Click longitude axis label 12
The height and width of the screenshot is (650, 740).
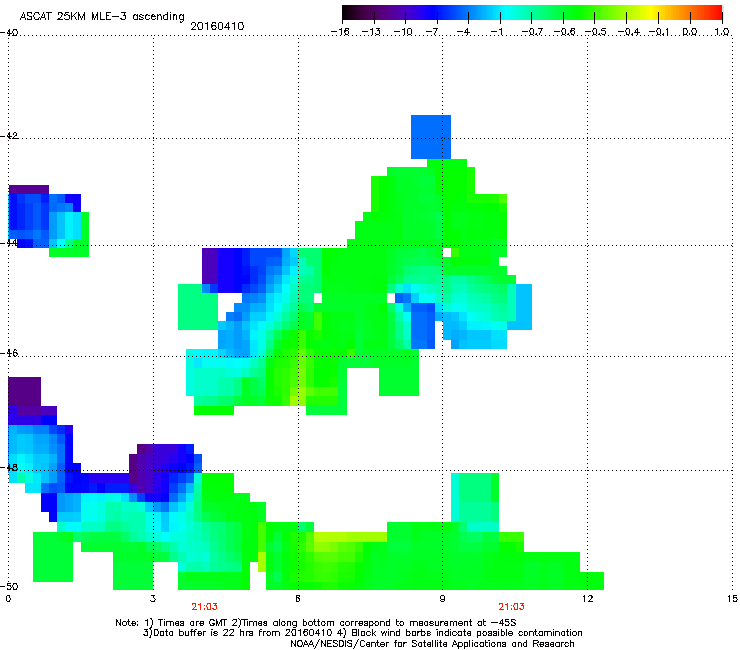pos(587,599)
